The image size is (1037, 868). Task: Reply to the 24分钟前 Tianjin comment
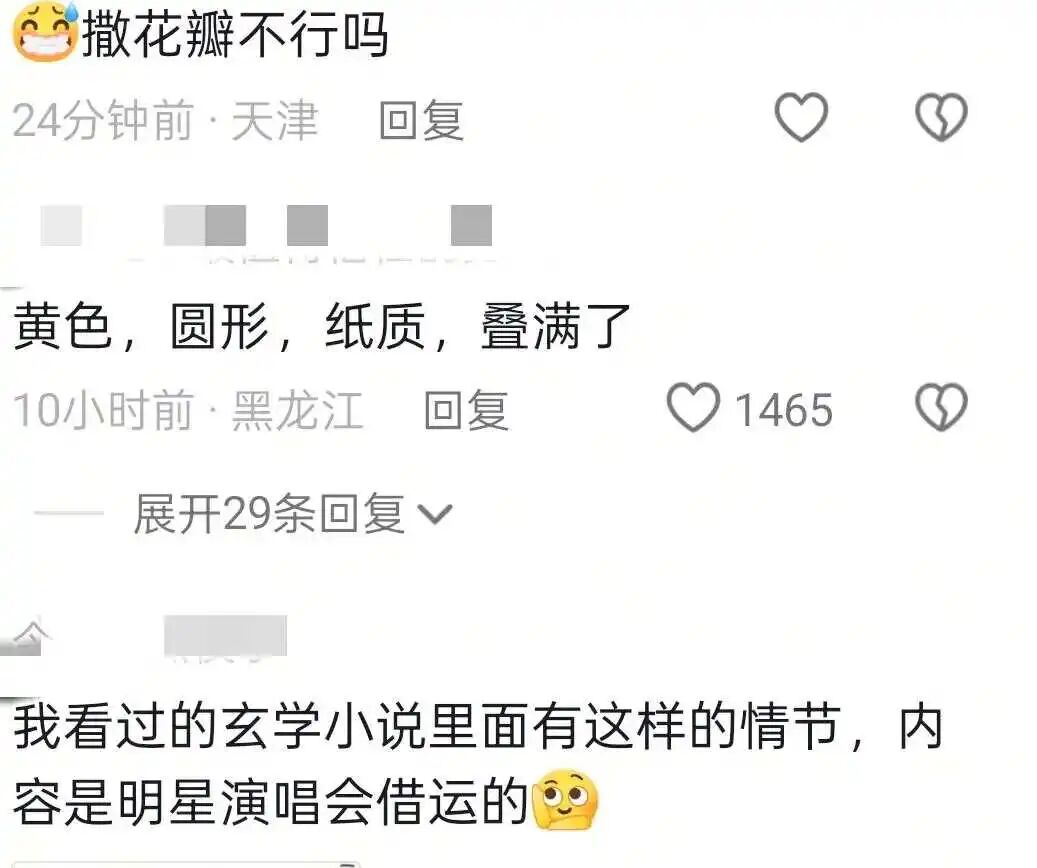421,120
